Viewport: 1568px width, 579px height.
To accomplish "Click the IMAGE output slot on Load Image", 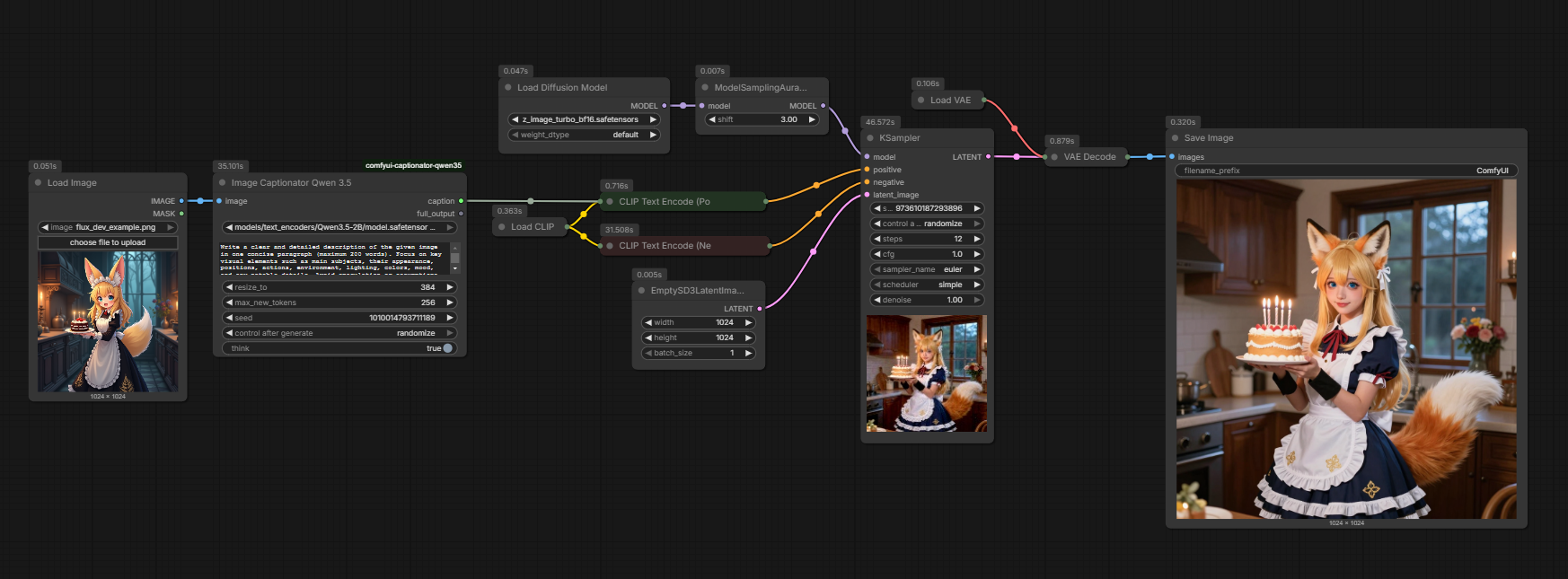I will point(181,201).
